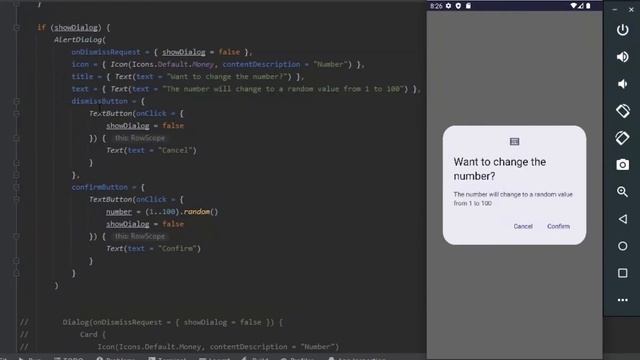Rotate the emulator left with the rotate icon
Viewport: 640px width, 360px height.
click(x=622, y=111)
